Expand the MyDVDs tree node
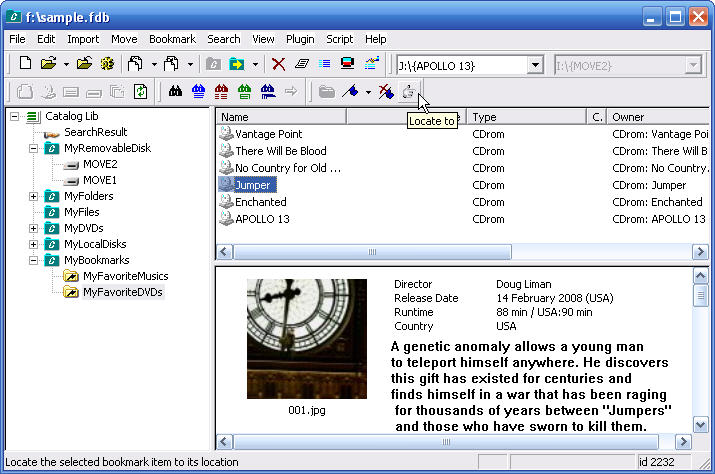Screen dimensions: 715x474 (33, 228)
